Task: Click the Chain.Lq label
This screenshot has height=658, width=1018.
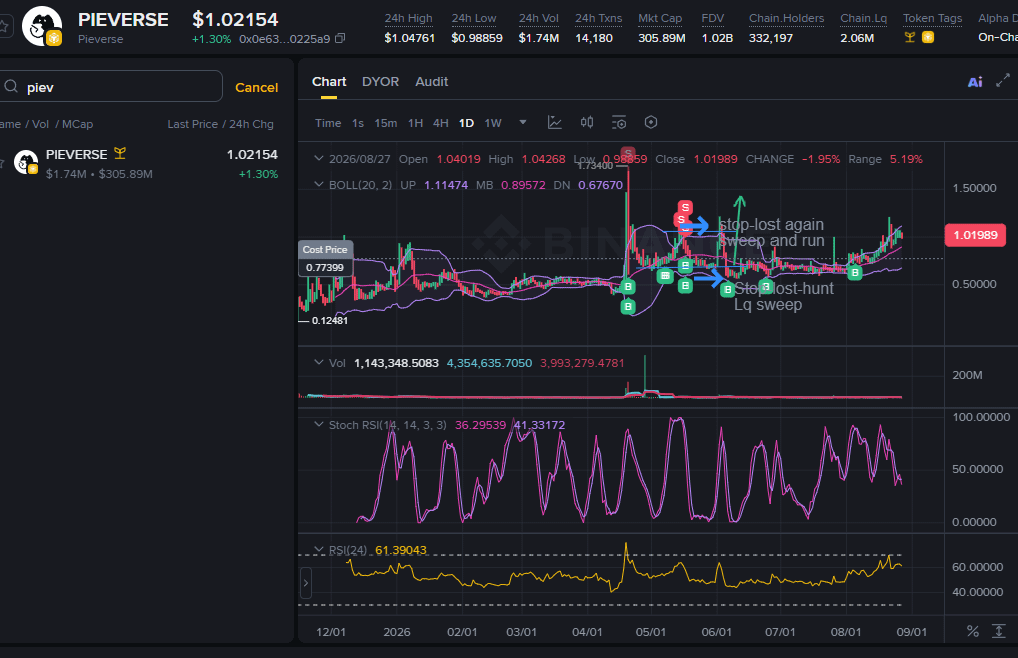Action: 863,18
